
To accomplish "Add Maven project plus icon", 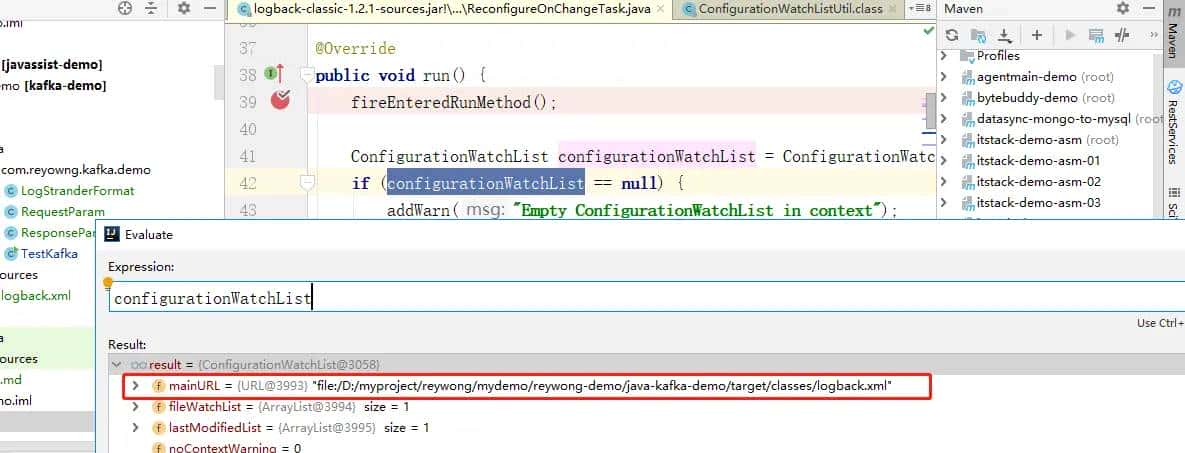I will pyautogui.click(x=1037, y=35).
